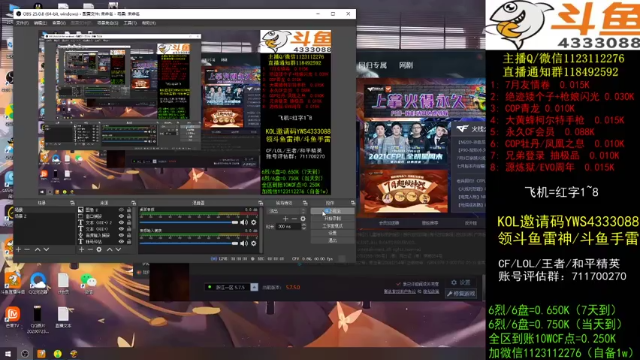
Task: Remove selected scene with the minus icon
Action: (27, 249)
